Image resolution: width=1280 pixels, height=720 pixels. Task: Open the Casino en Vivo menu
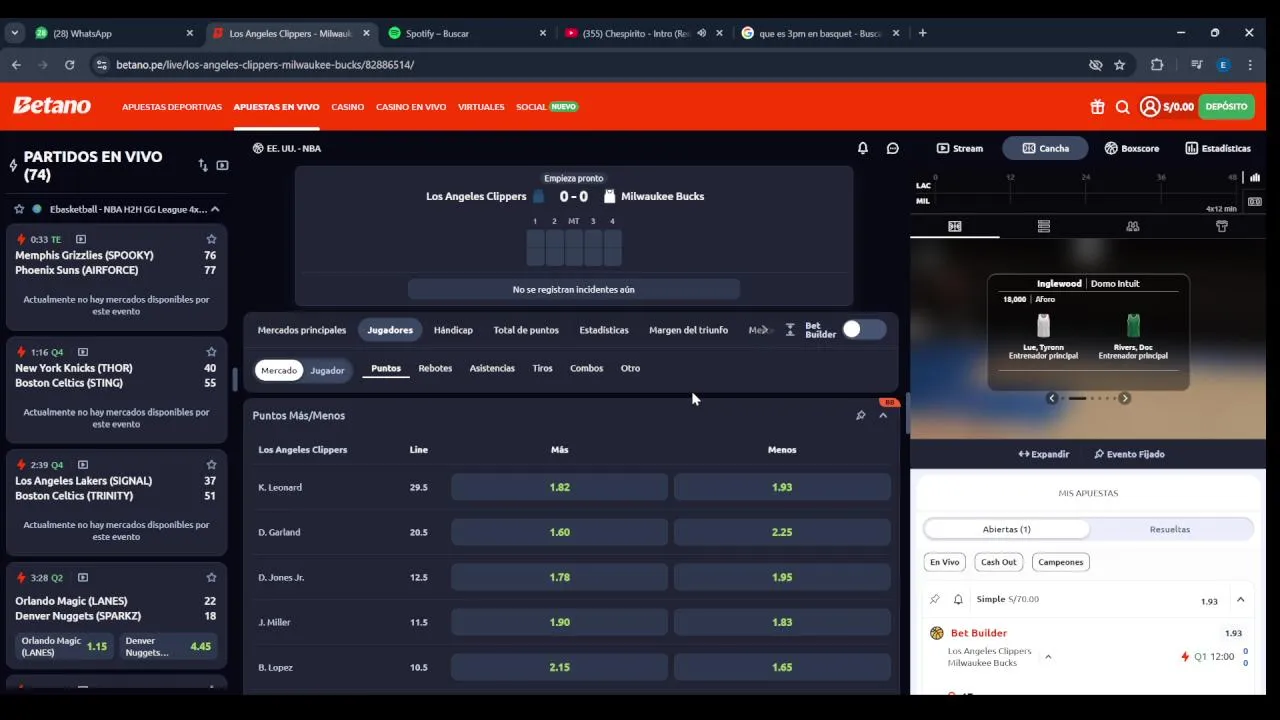(411, 107)
